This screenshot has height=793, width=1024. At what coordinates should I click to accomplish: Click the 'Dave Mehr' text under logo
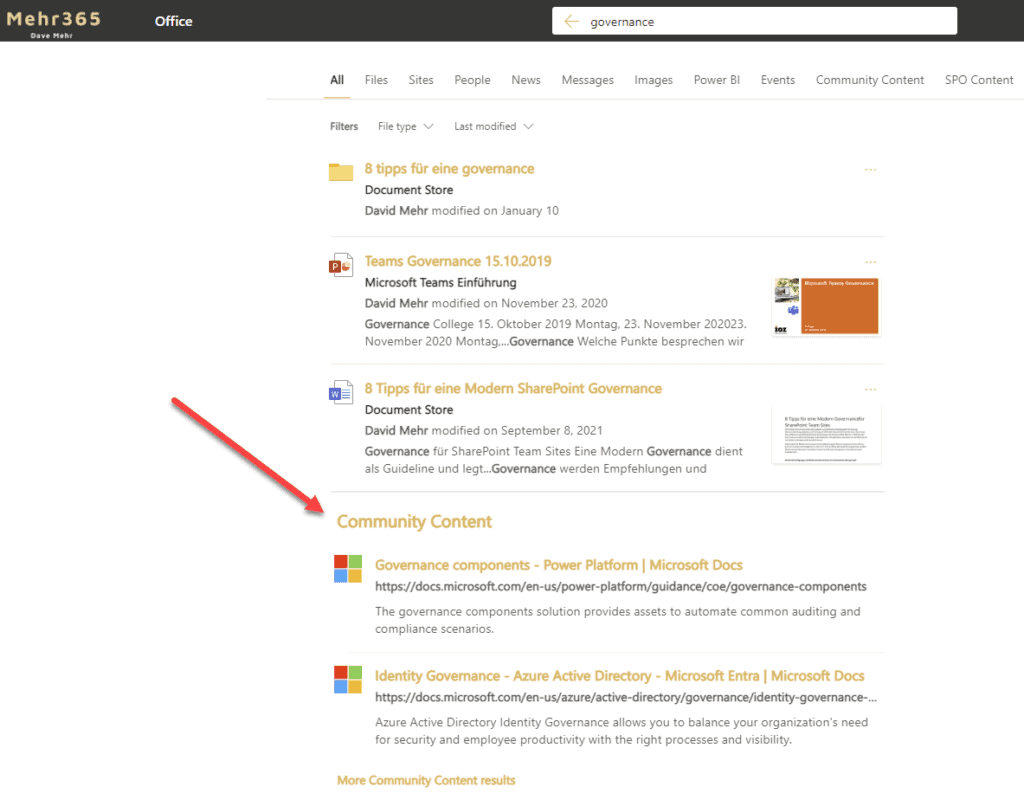52,36
